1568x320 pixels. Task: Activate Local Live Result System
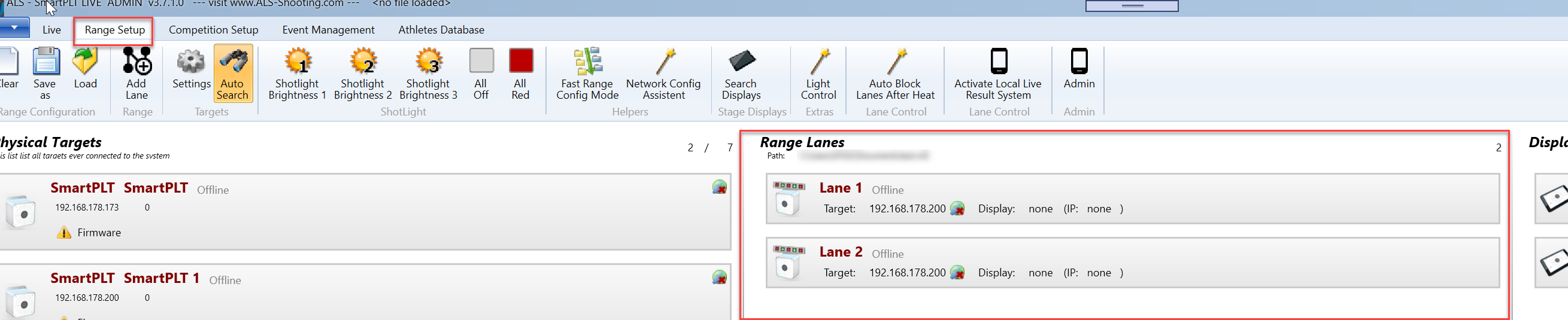pyautogui.click(x=998, y=62)
